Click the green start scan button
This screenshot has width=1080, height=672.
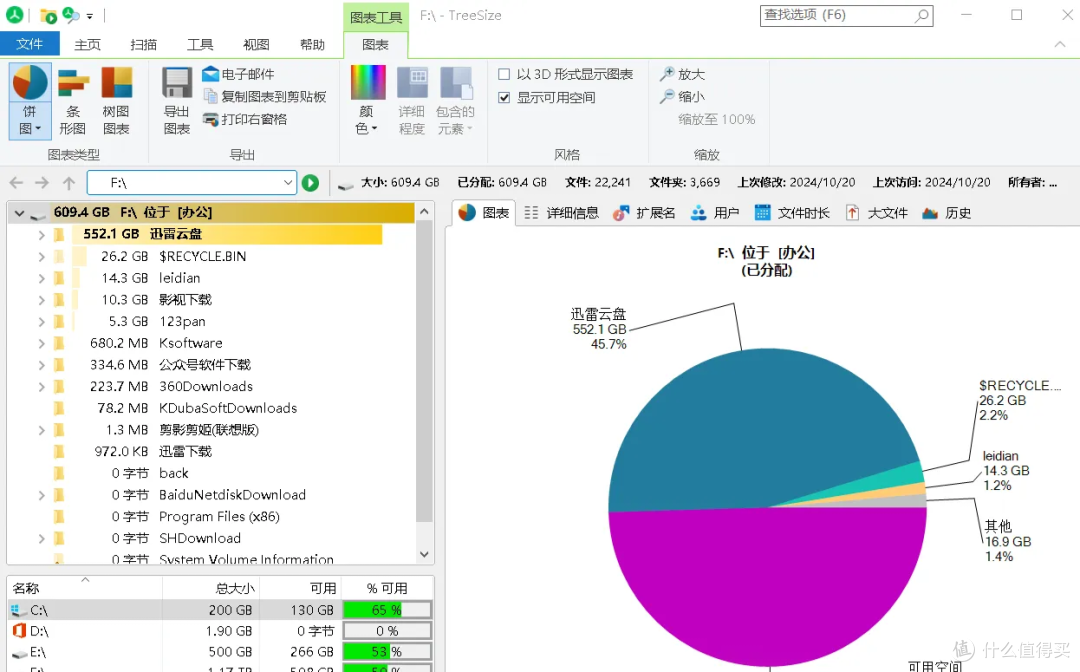pyautogui.click(x=311, y=182)
